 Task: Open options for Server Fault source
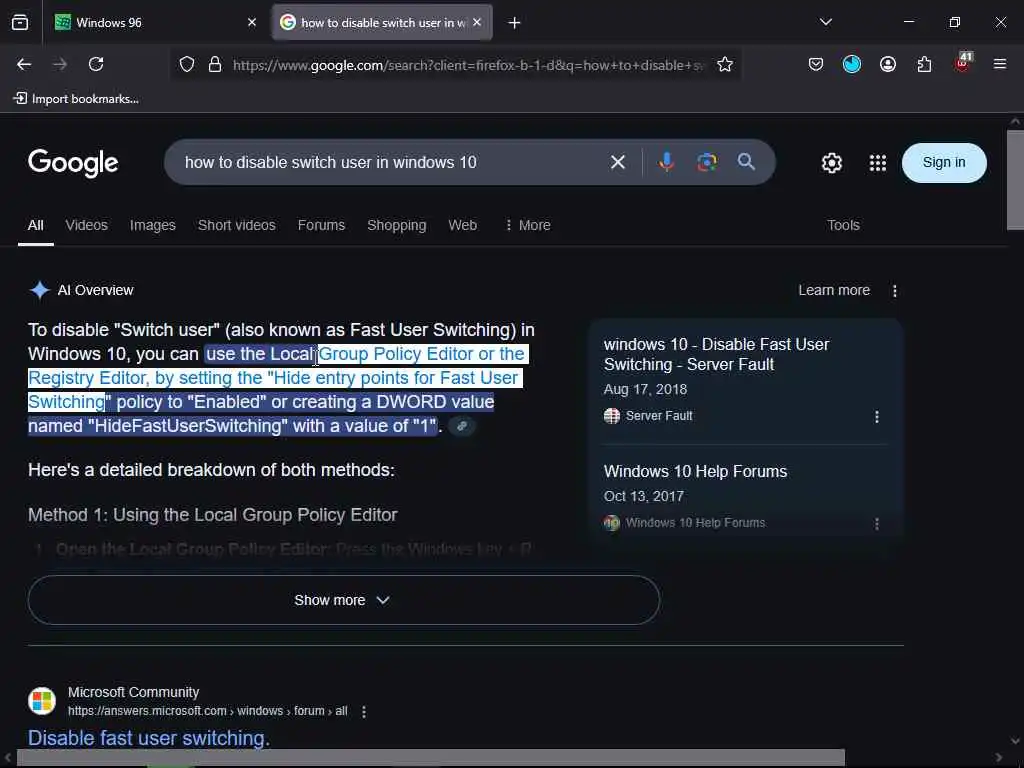pyautogui.click(x=876, y=417)
